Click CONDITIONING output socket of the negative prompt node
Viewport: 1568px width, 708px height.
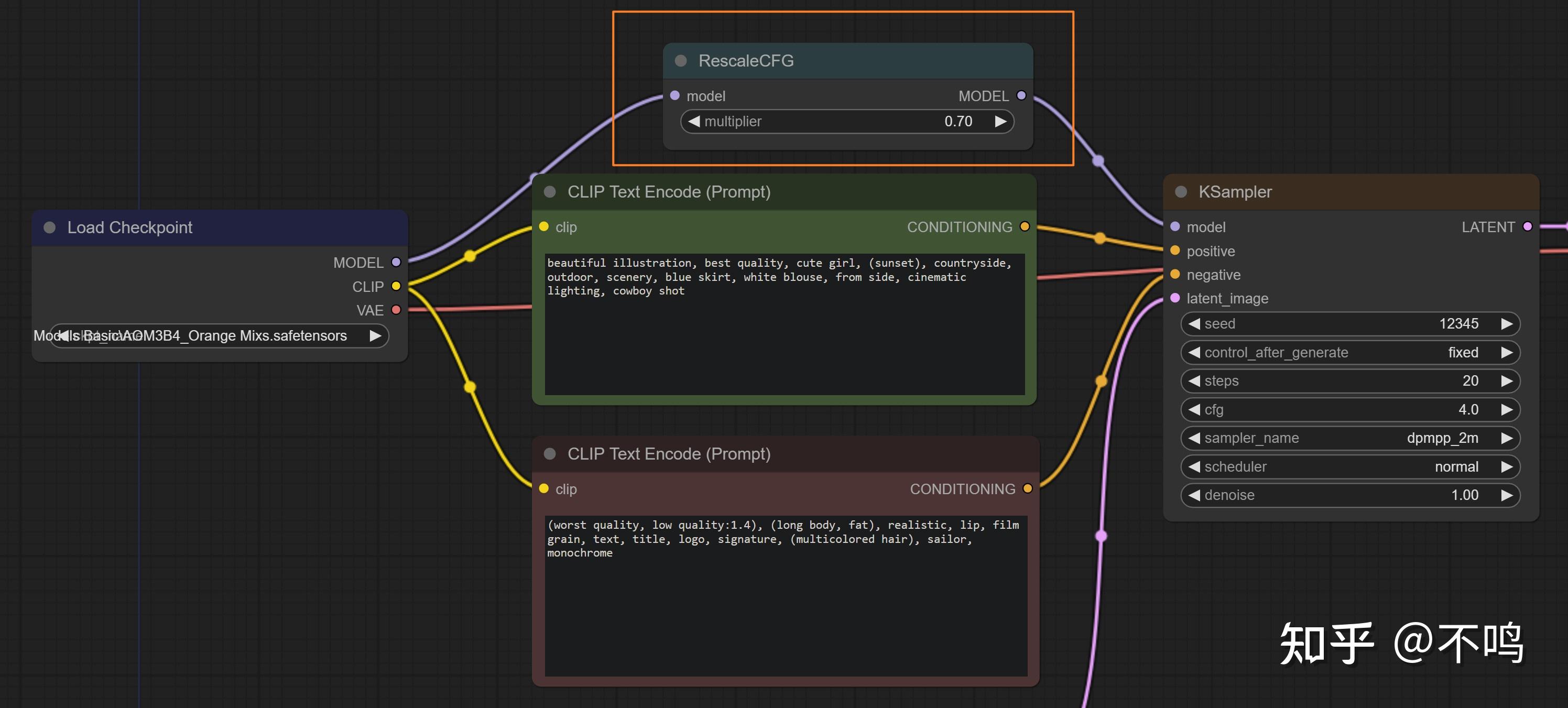(x=1028, y=488)
